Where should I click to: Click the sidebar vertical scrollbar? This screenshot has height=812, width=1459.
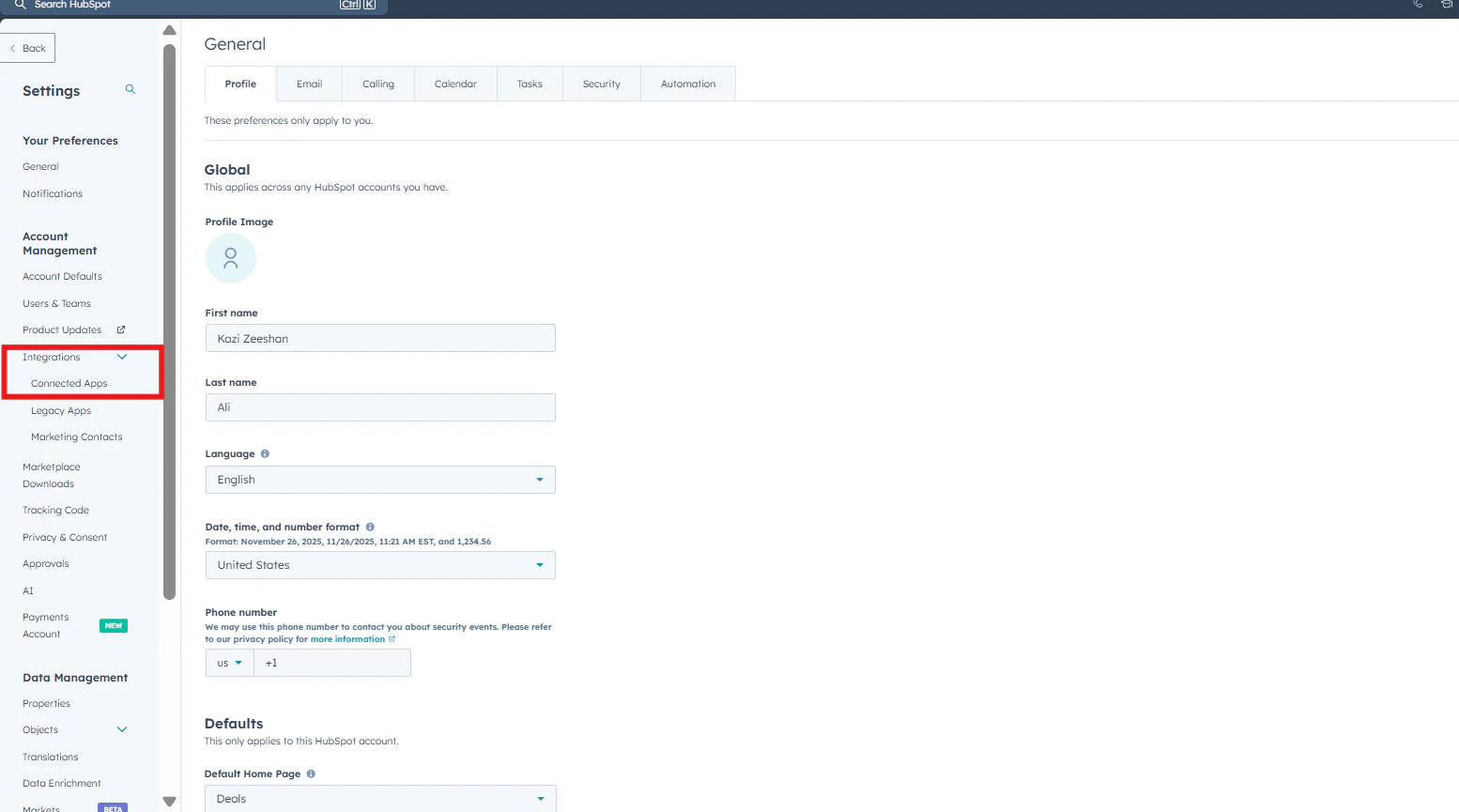tap(169, 322)
